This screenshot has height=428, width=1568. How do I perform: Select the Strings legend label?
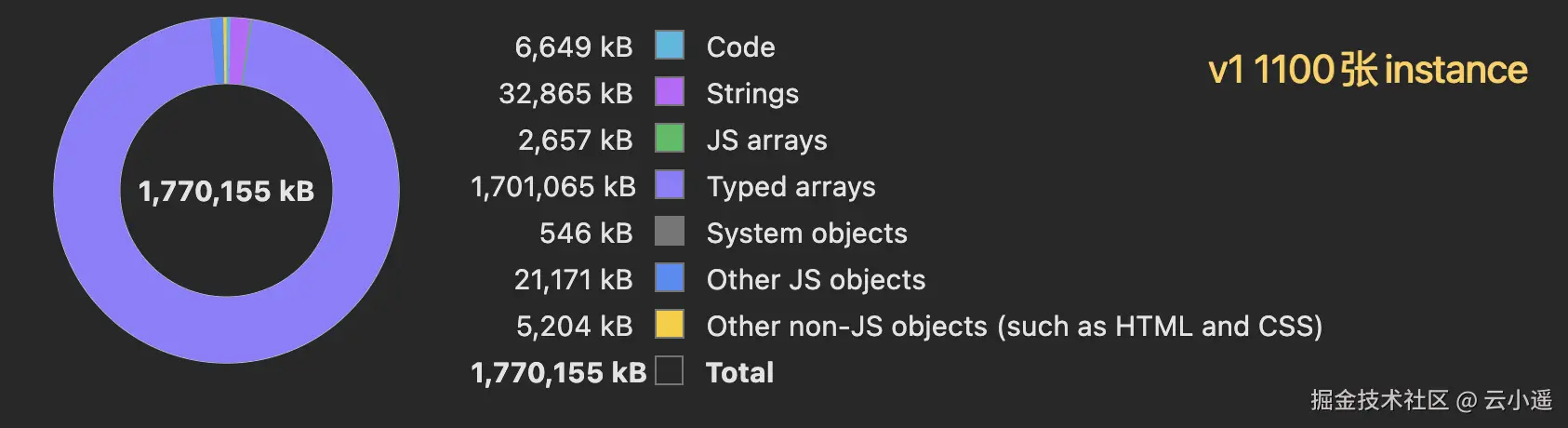pos(752,93)
